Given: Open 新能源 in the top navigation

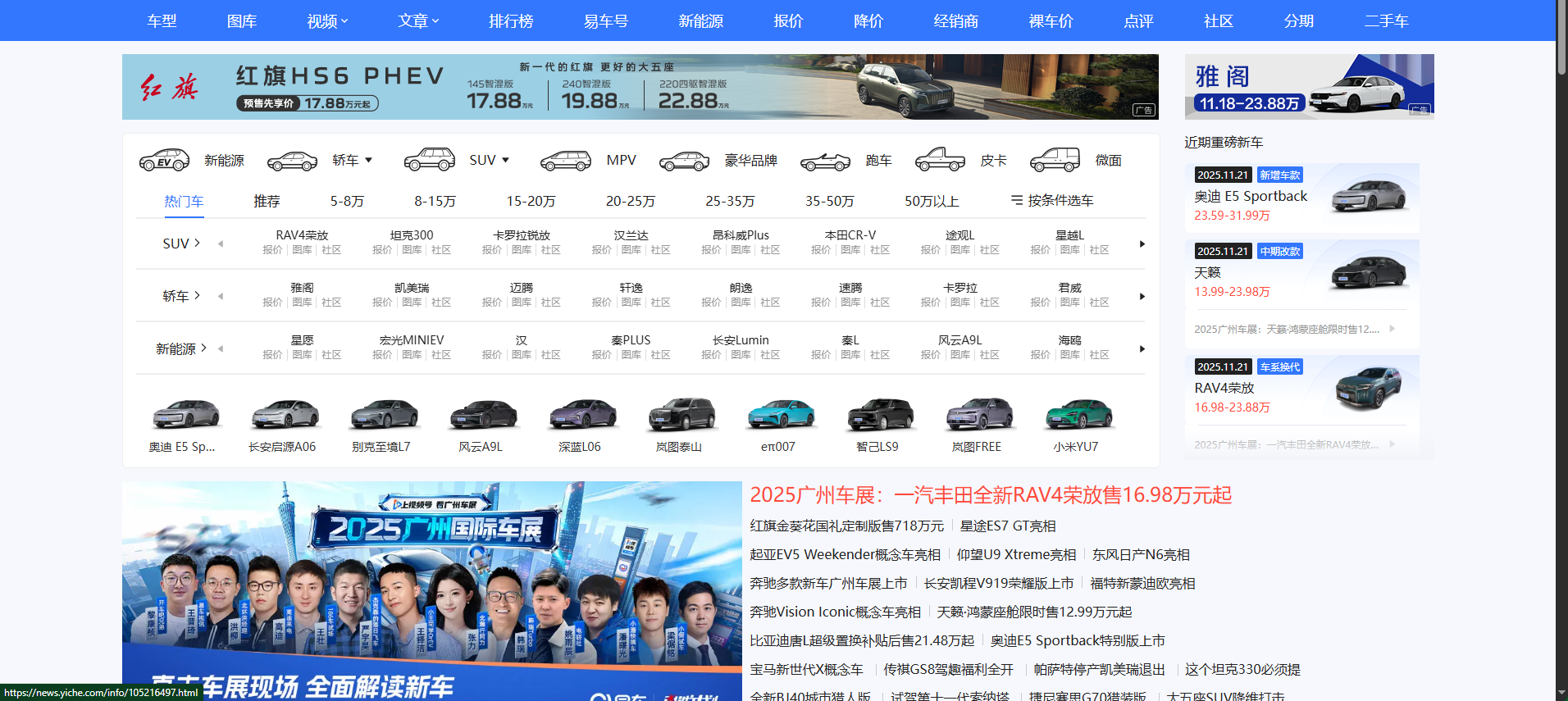Looking at the screenshot, I should (x=700, y=20).
